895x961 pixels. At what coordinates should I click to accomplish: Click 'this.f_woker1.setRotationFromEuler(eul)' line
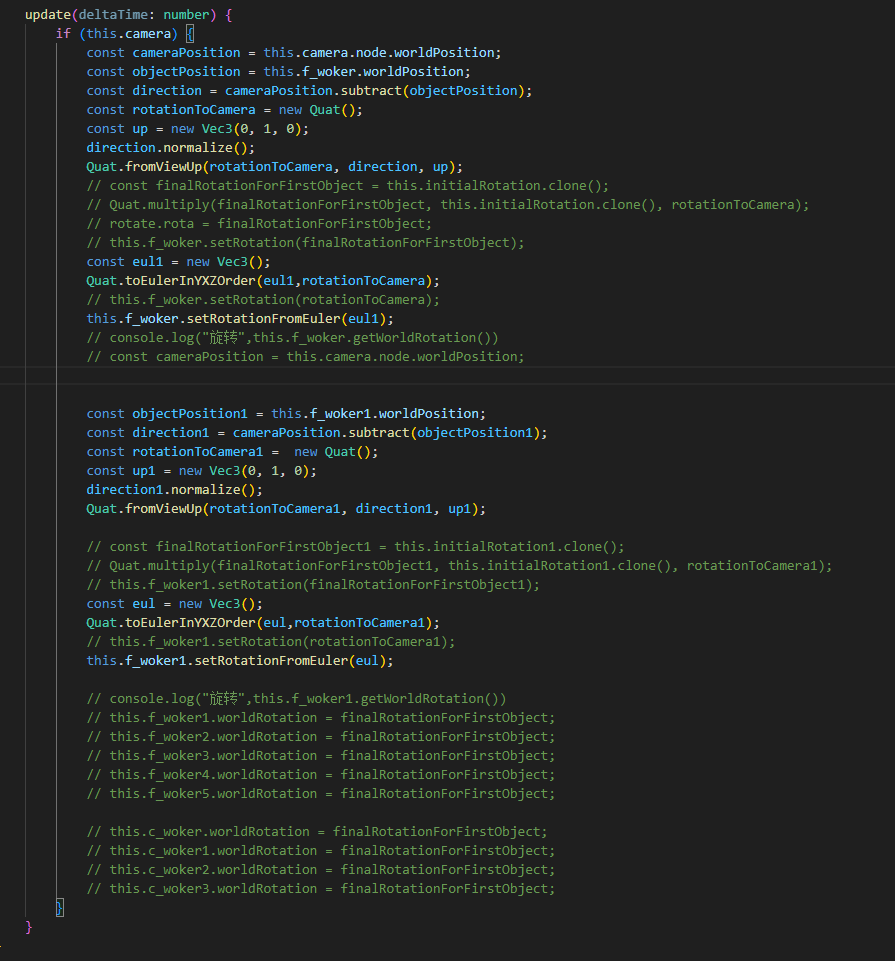pos(240,661)
